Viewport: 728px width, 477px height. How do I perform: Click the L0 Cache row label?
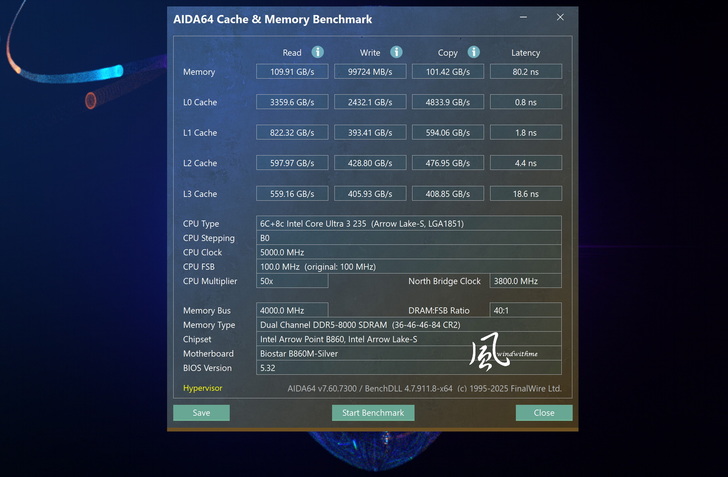coord(200,102)
